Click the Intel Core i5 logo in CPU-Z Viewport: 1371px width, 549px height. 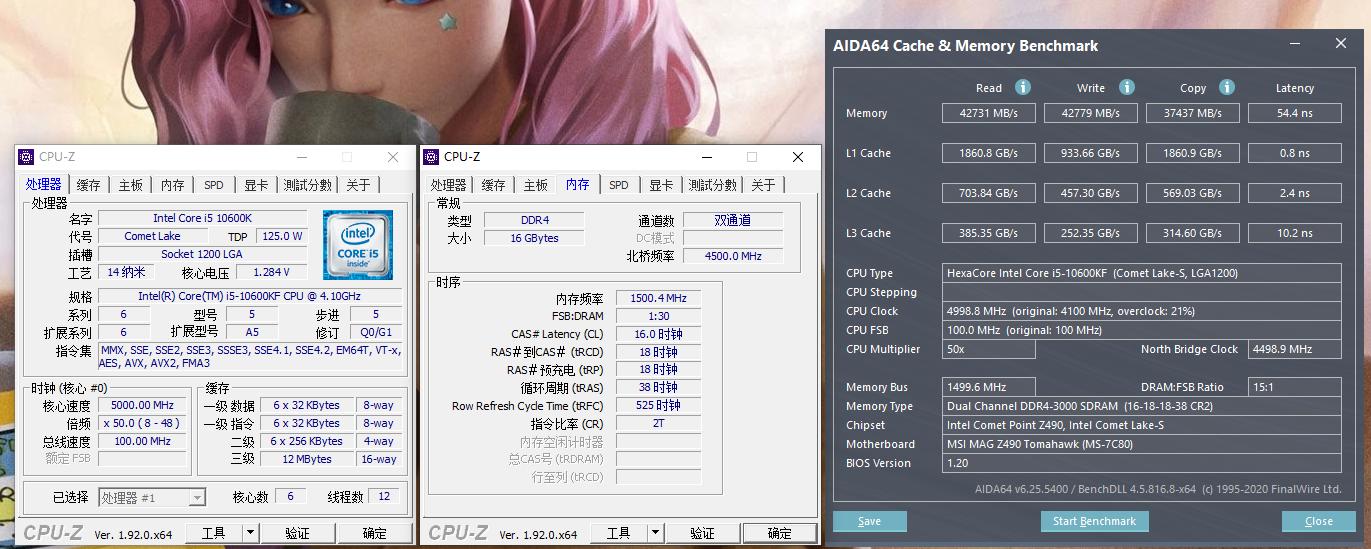358,245
